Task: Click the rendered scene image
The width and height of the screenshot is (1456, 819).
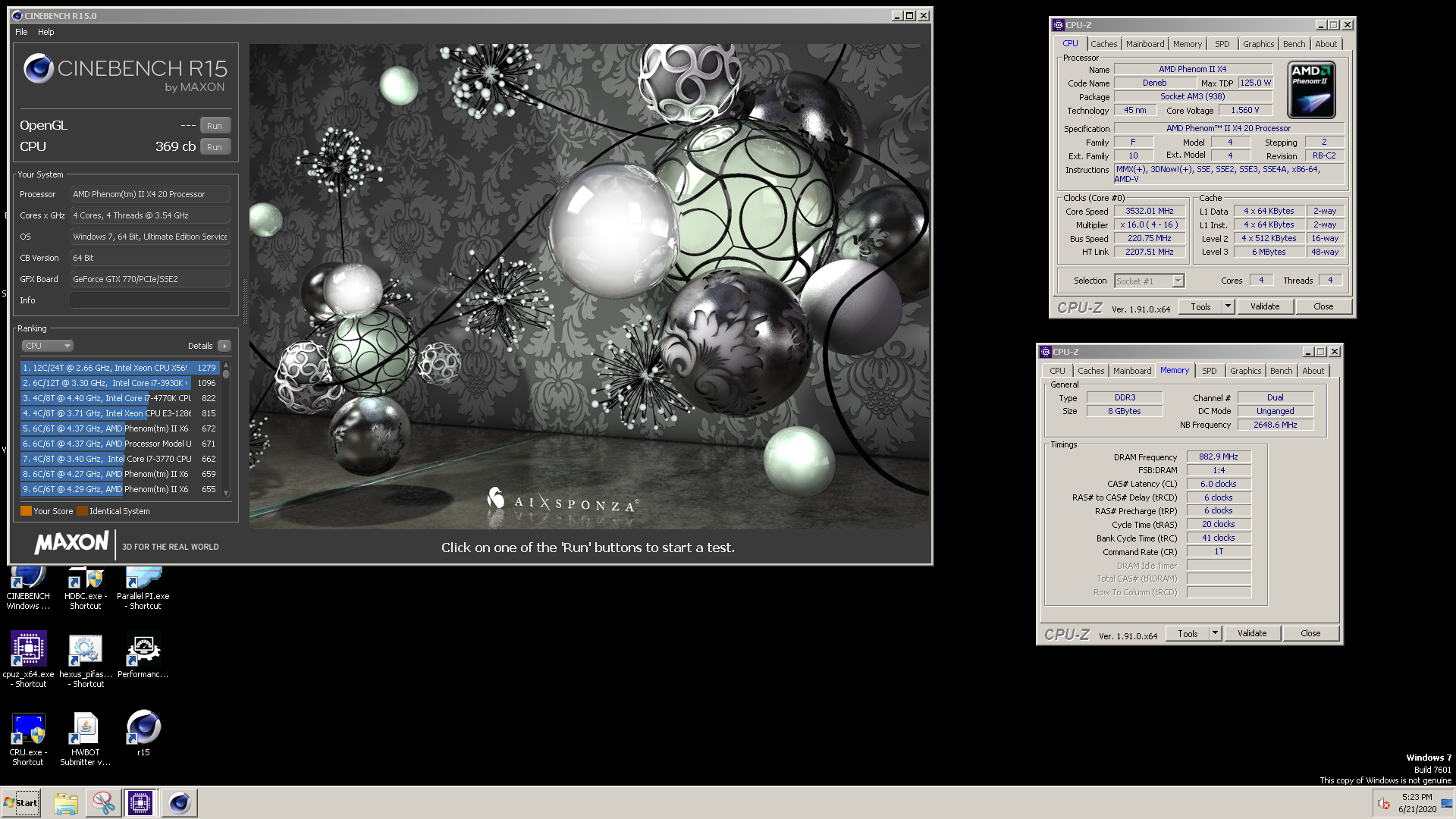Action: coord(589,286)
